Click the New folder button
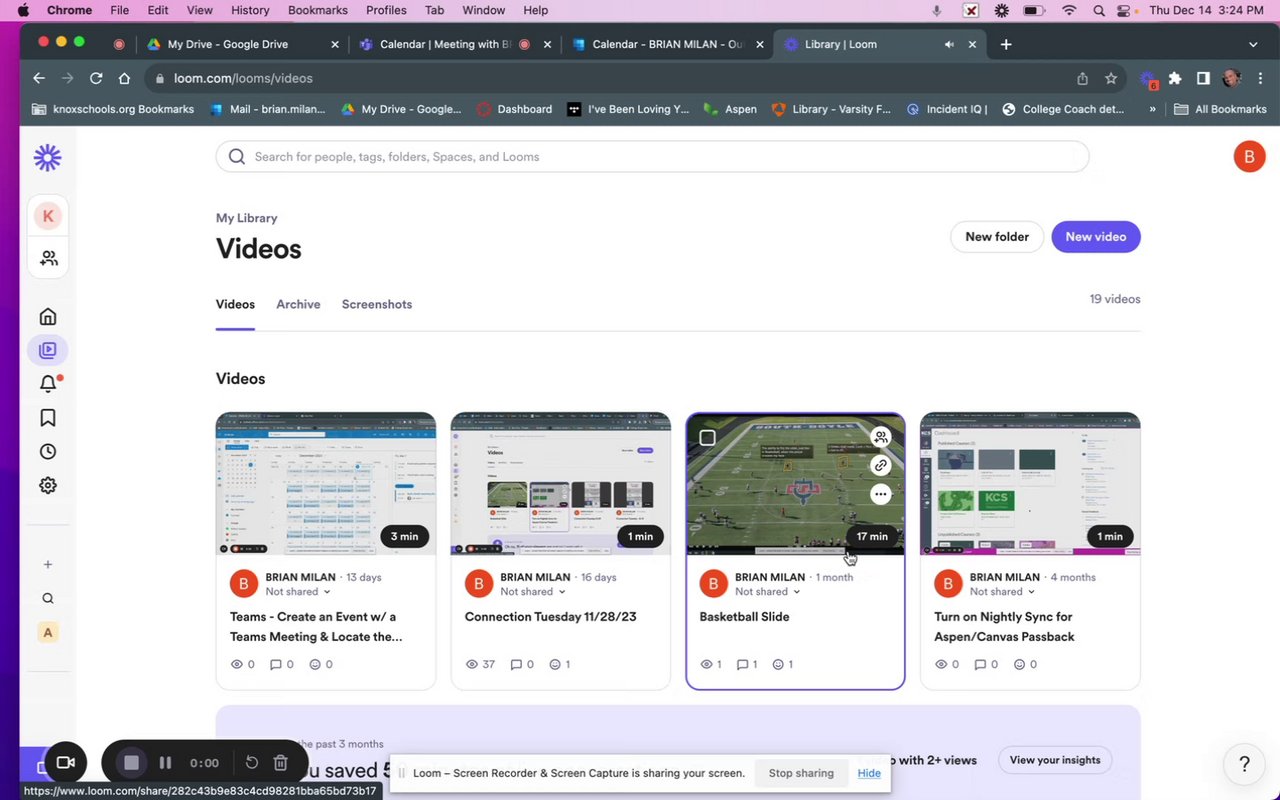Viewport: 1280px width, 800px height. [997, 237]
